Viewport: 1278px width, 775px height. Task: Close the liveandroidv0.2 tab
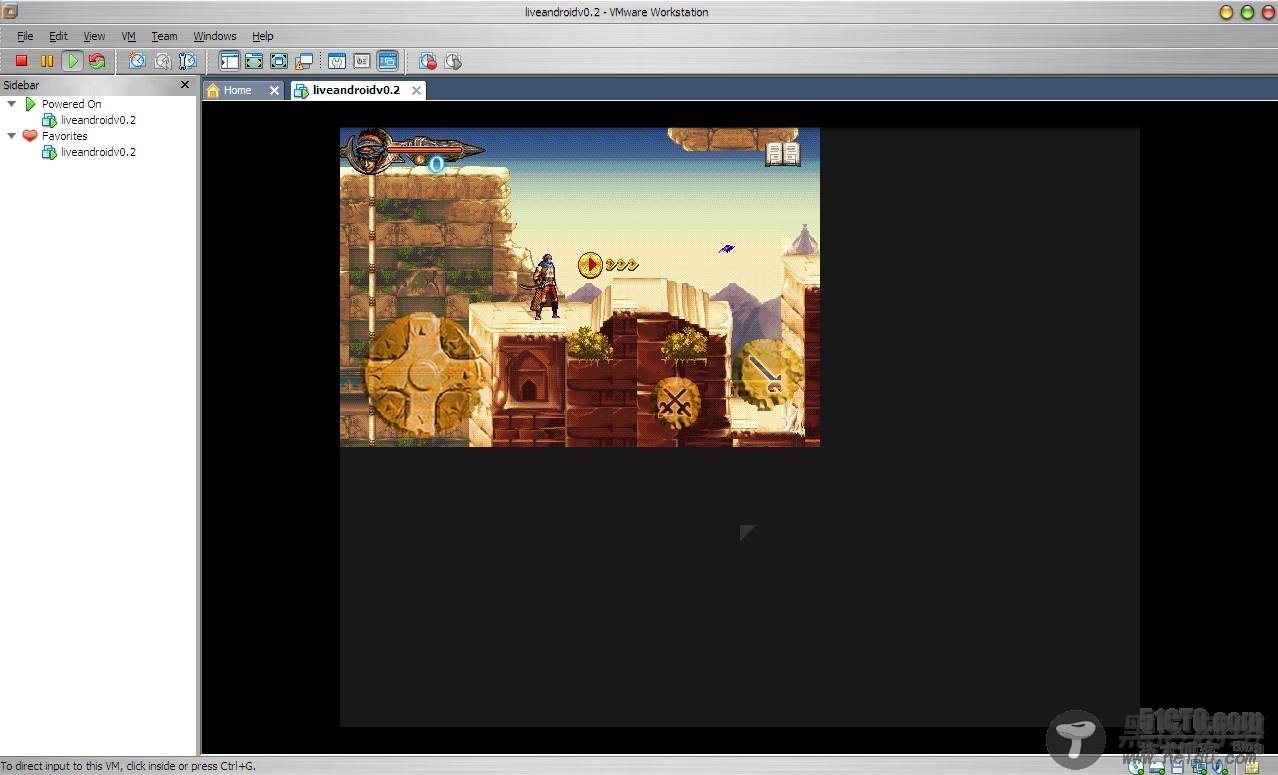click(416, 90)
